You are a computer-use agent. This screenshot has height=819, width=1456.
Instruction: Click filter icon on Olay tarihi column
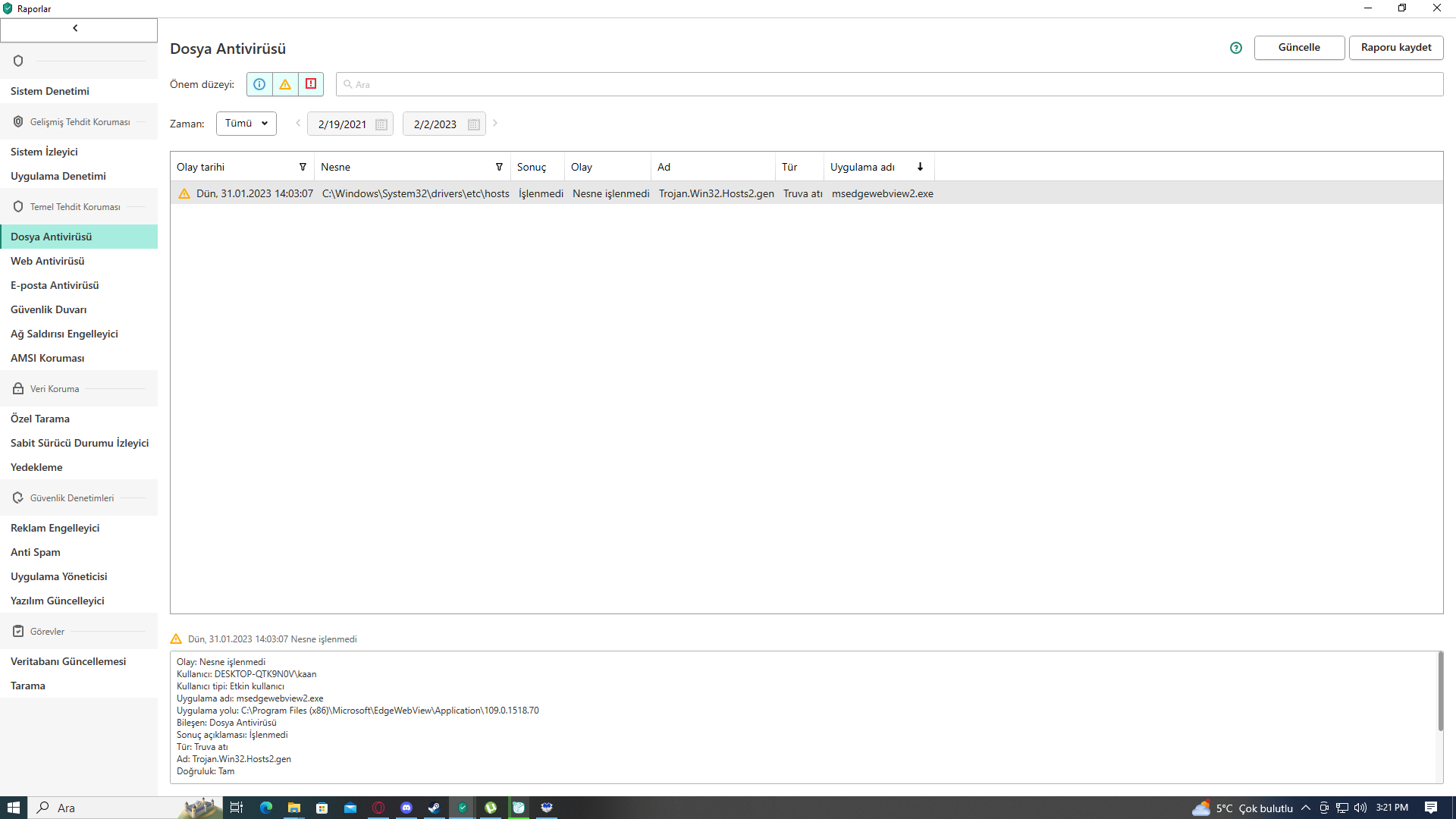pos(303,167)
